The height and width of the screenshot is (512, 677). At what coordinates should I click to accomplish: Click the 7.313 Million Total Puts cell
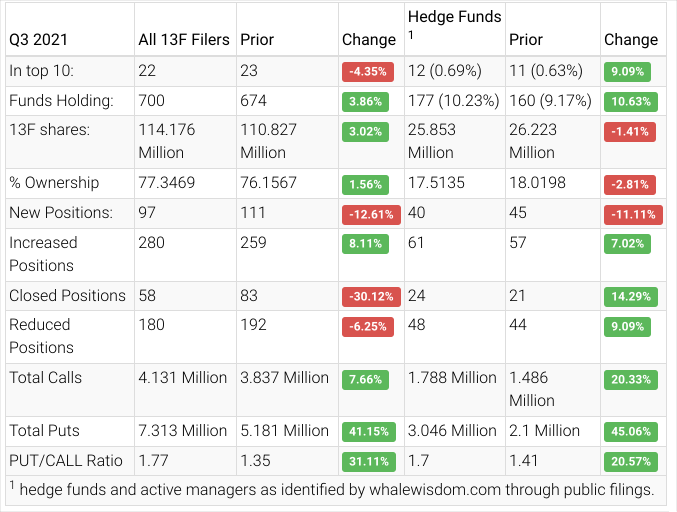click(x=182, y=430)
